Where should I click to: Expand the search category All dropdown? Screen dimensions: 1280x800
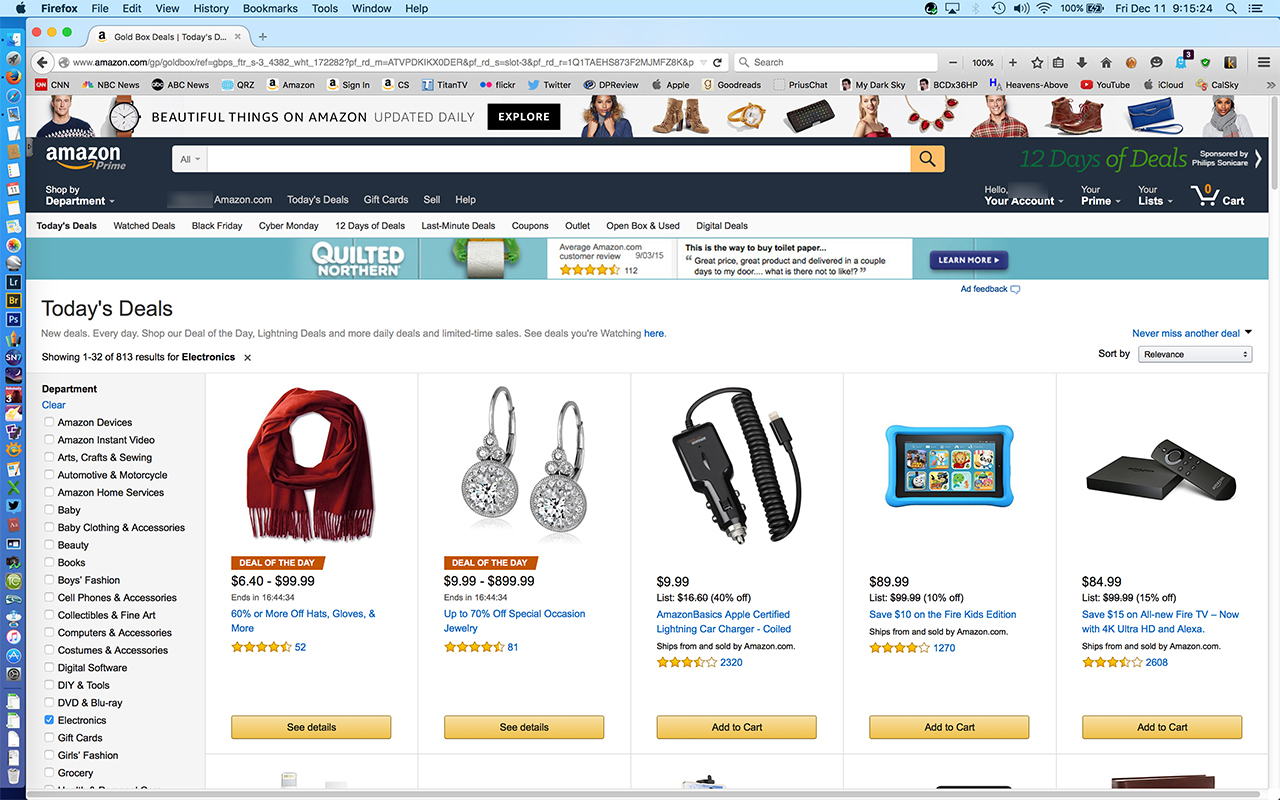(x=190, y=159)
